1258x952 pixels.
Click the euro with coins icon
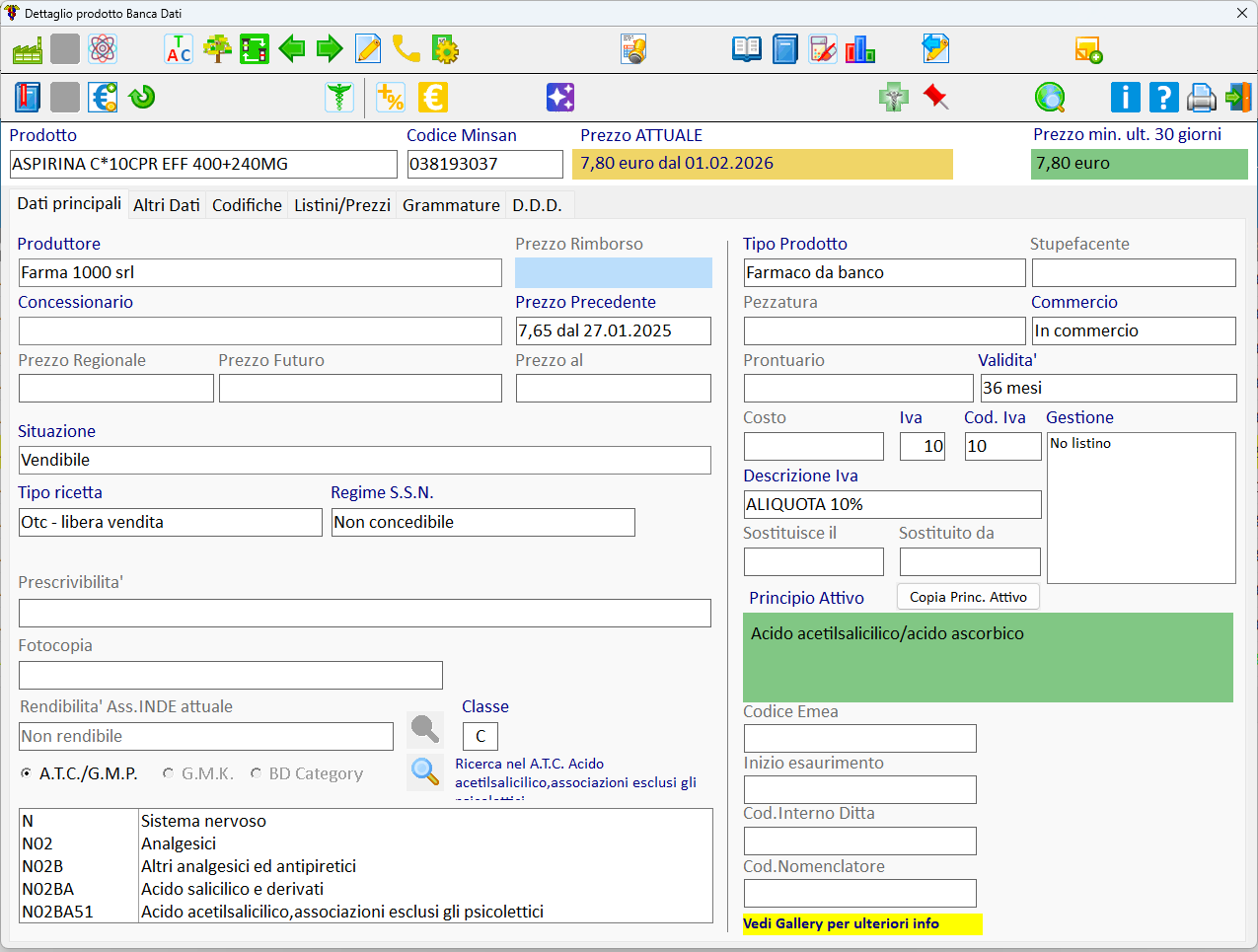point(103,97)
